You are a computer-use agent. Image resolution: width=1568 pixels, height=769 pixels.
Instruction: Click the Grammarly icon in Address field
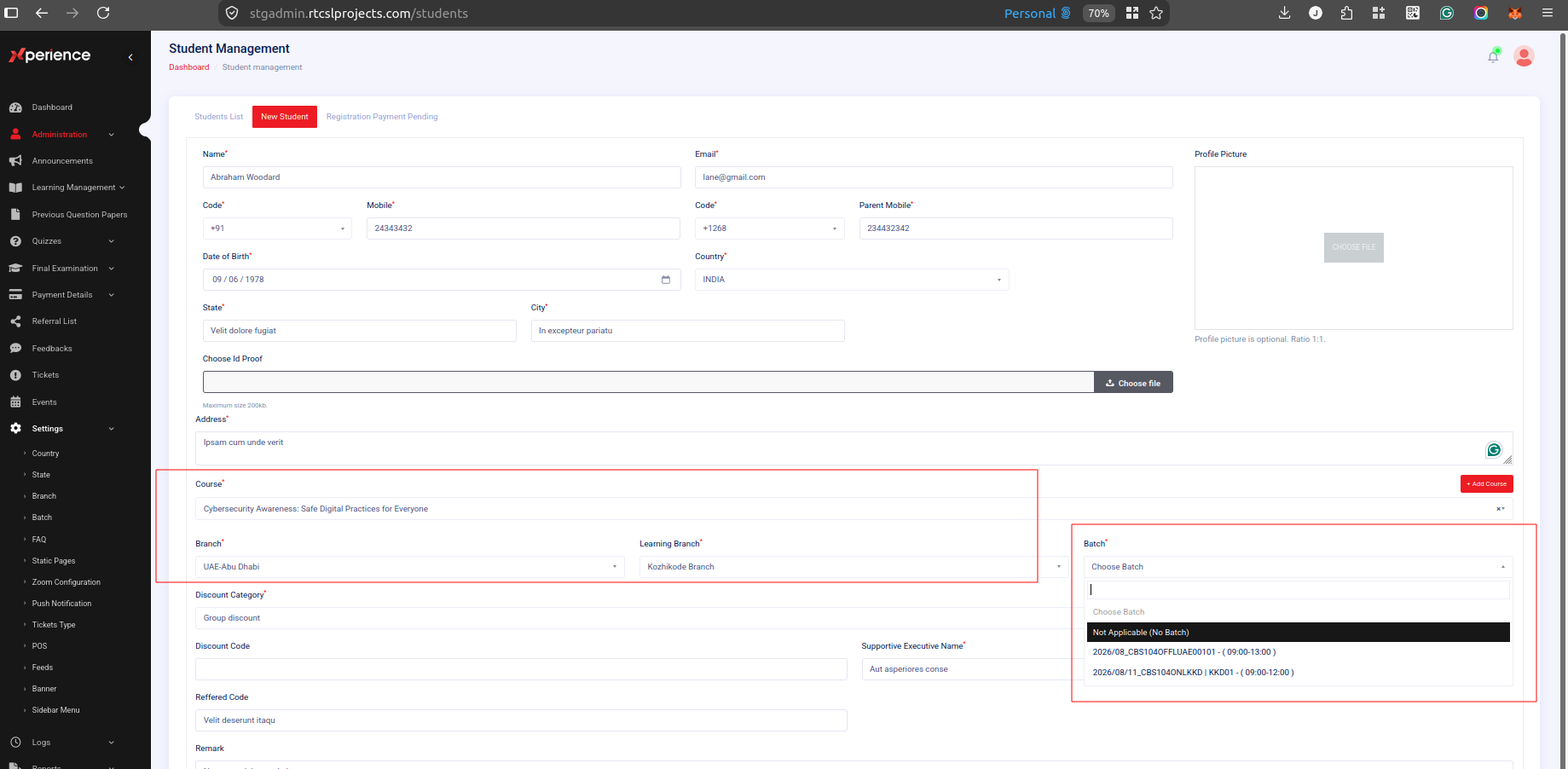[1494, 450]
